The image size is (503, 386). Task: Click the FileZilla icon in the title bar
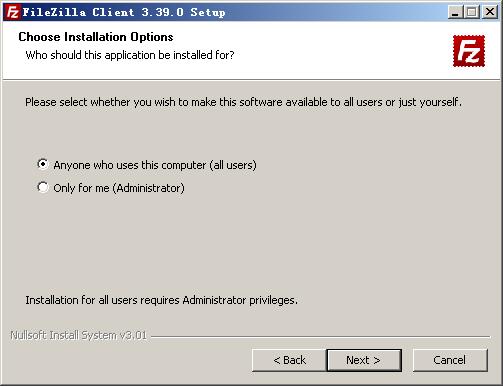[x=12, y=12]
